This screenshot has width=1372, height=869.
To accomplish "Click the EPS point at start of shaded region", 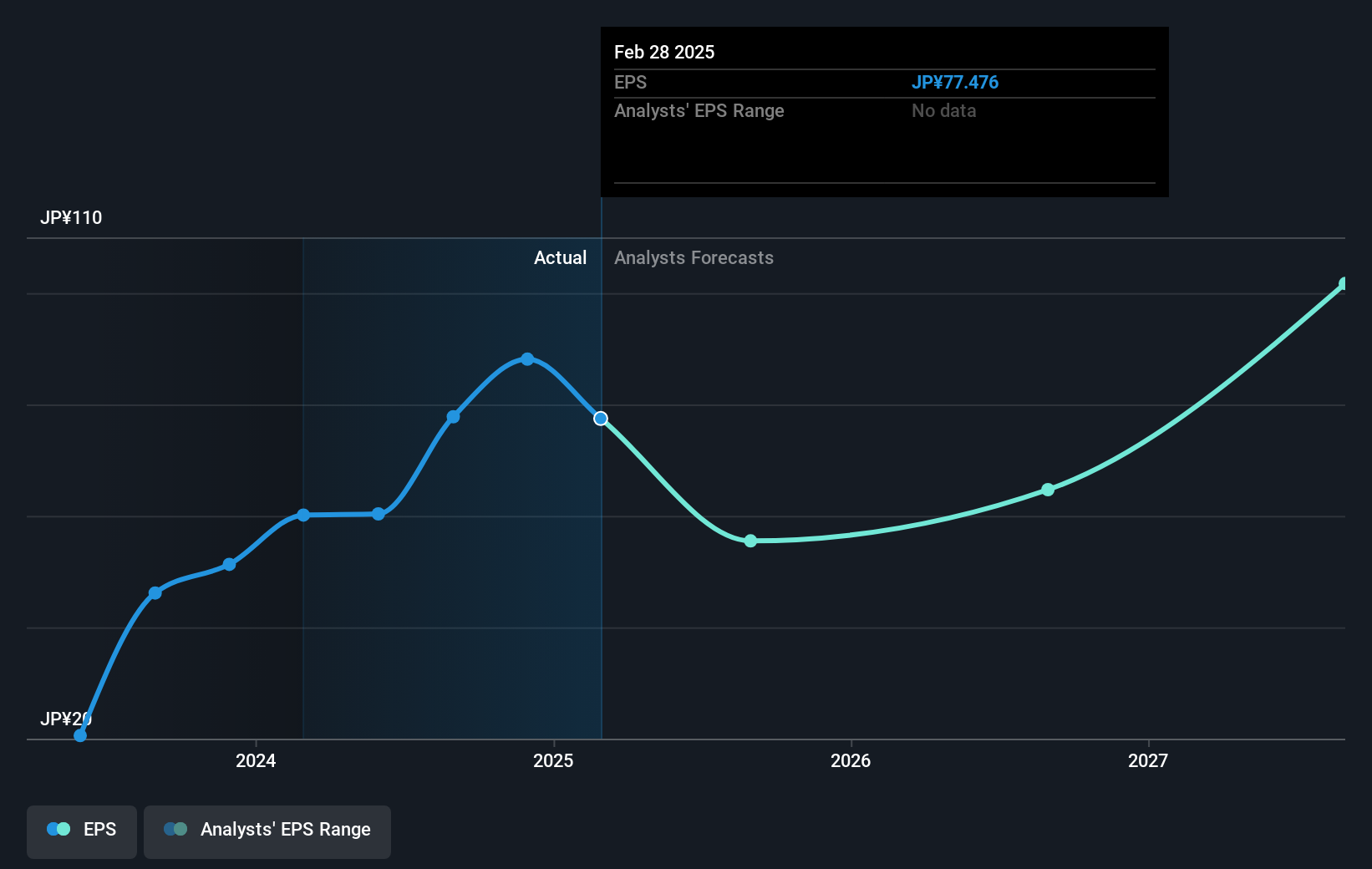I will (x=303, y=515).
